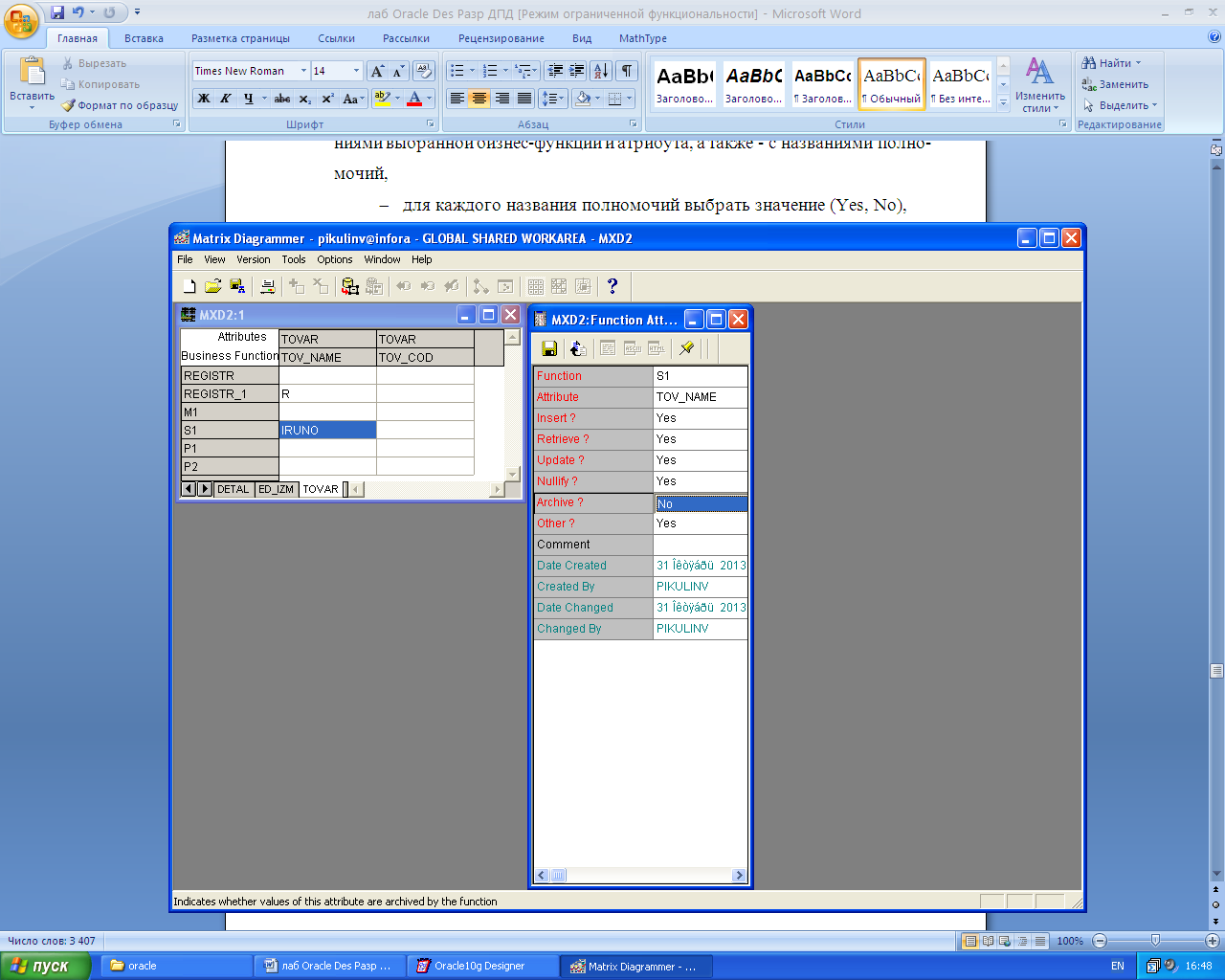
Task: Click Найти button in Word
Action: coord(1111,63)
